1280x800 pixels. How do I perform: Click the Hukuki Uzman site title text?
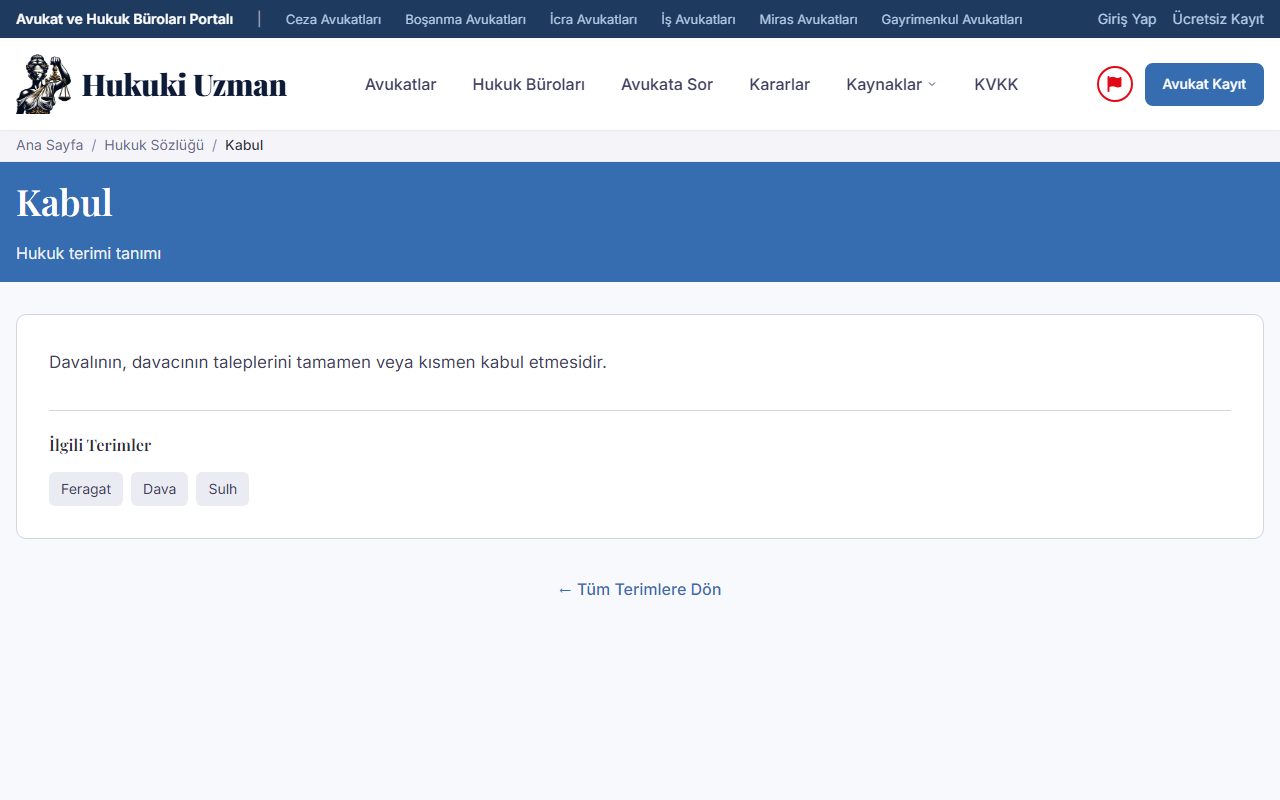coord(184,85)
